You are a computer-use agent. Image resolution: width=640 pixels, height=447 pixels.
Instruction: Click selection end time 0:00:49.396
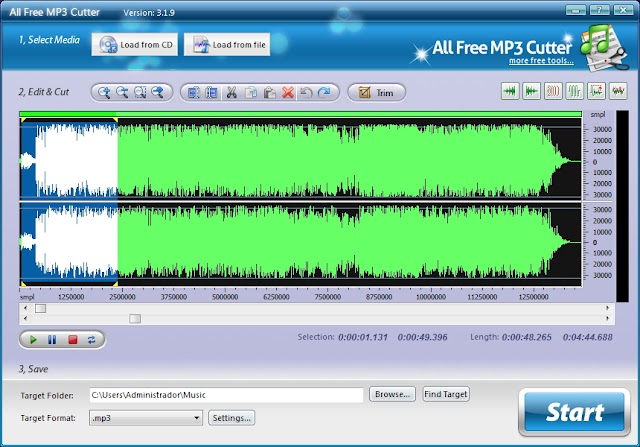pyautogui.click(x=422, y=337)
